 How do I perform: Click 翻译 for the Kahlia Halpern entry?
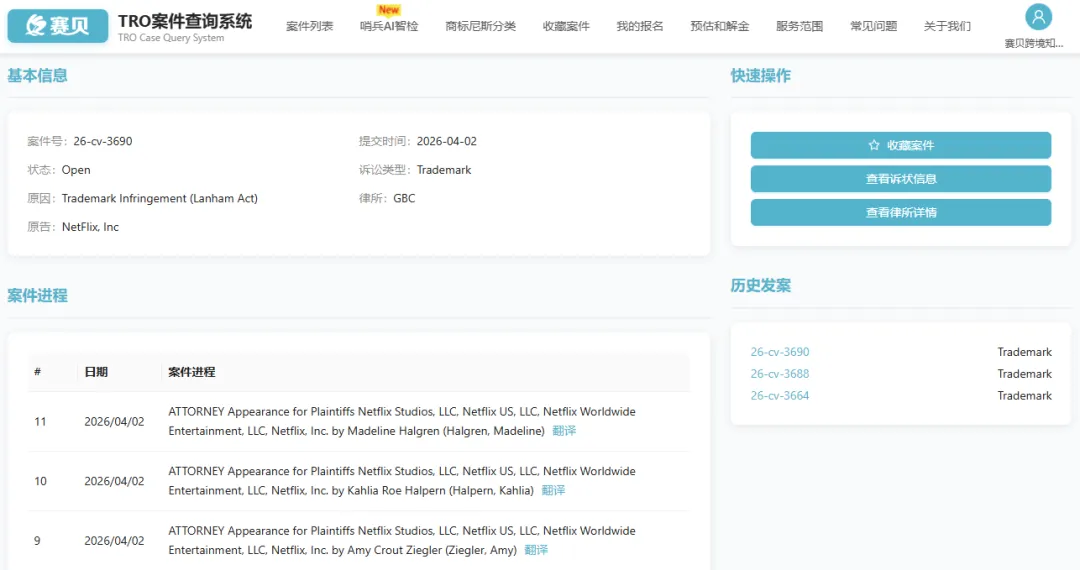coord(553,491)
